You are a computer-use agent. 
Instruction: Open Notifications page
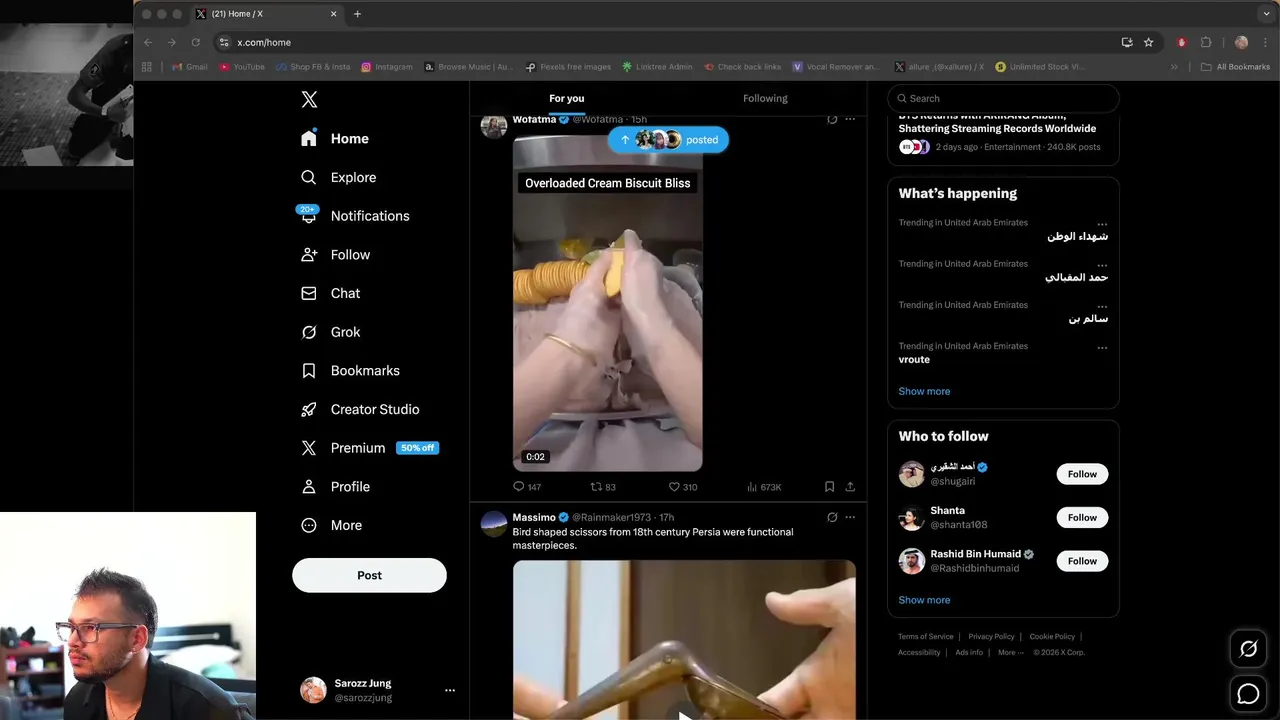(x=355, y=216)
